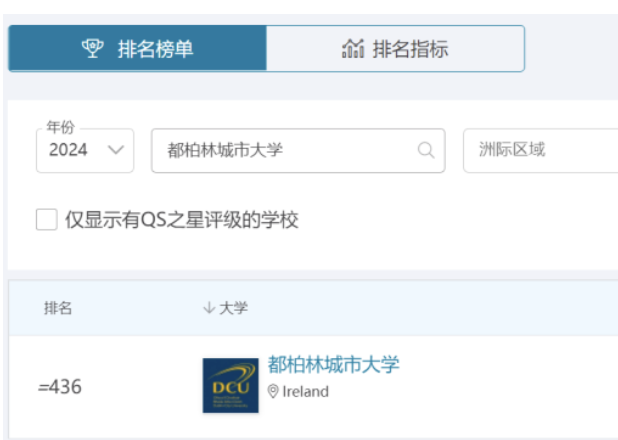Click the DCU logo thumbnail
The image size is (618, 440).
tap(231, 385)
